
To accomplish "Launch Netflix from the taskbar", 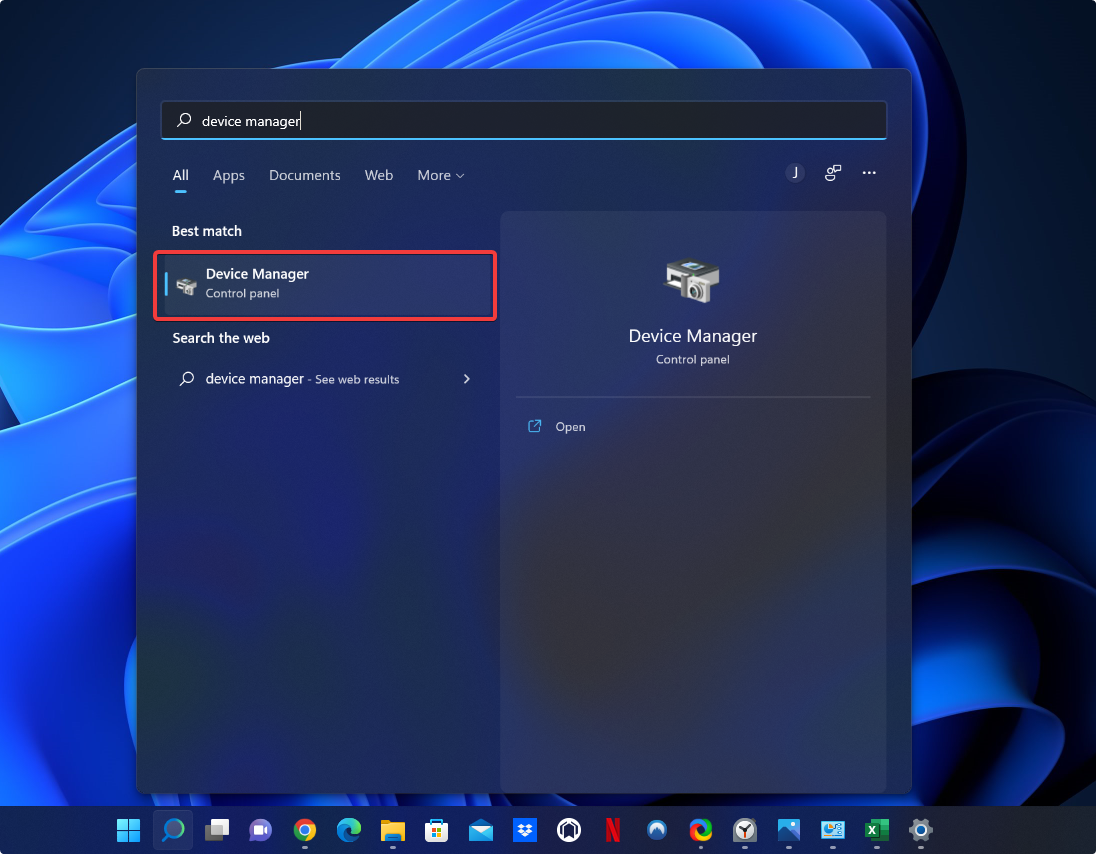I will pos(613,830).
